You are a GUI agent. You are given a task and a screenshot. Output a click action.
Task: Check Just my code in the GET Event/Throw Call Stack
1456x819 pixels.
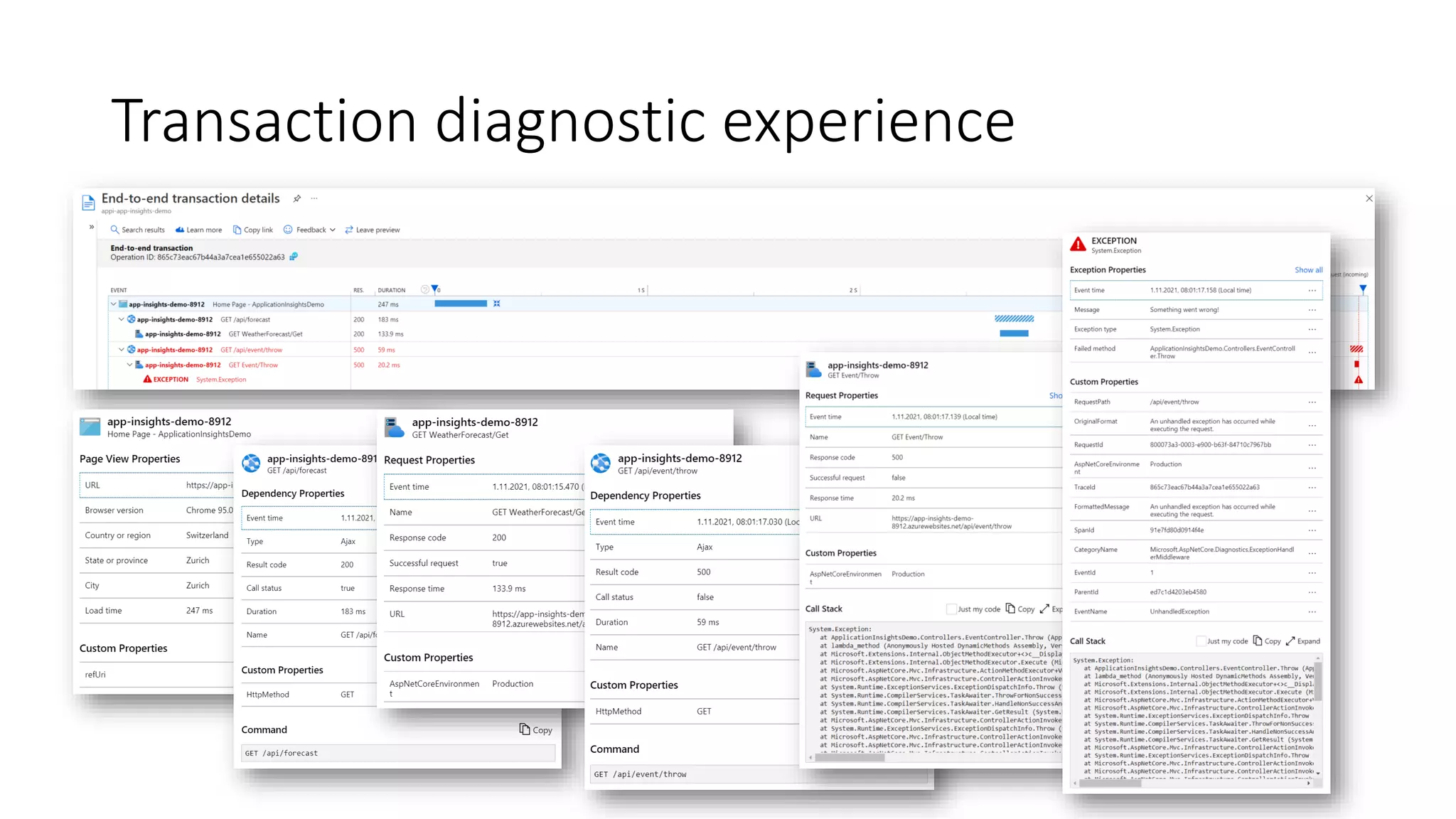pos(952,609)
